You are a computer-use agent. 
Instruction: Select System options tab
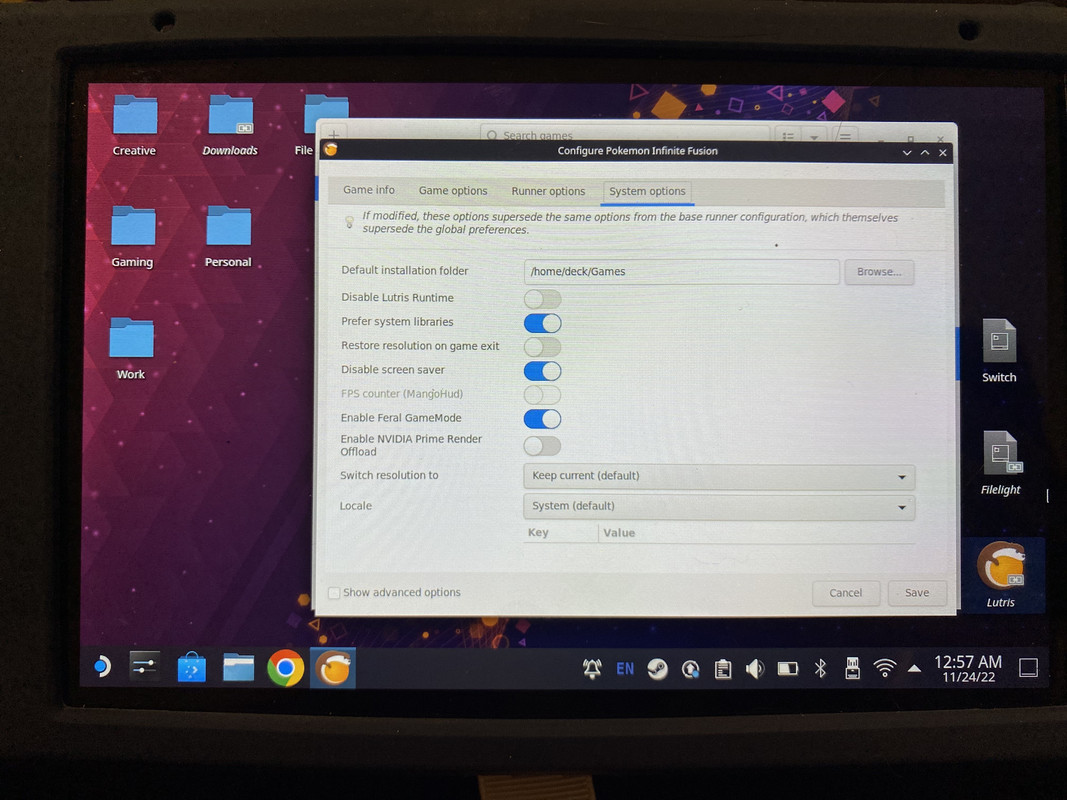(x=647, y=192)
